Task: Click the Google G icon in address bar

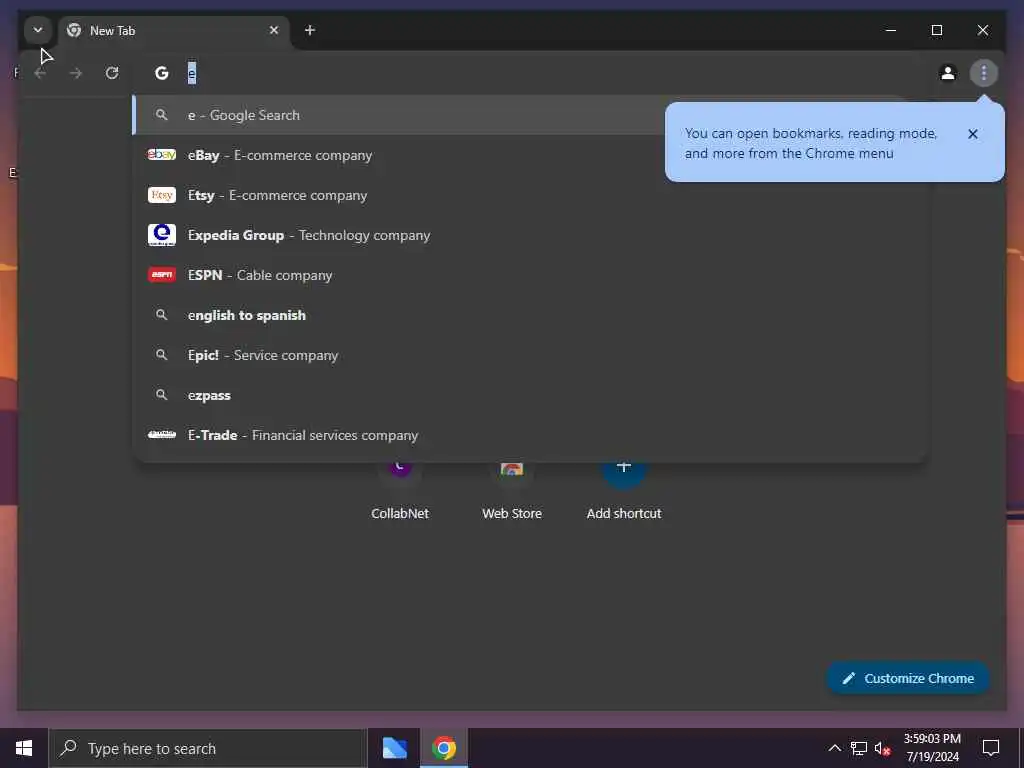Action: click(162, 73)
